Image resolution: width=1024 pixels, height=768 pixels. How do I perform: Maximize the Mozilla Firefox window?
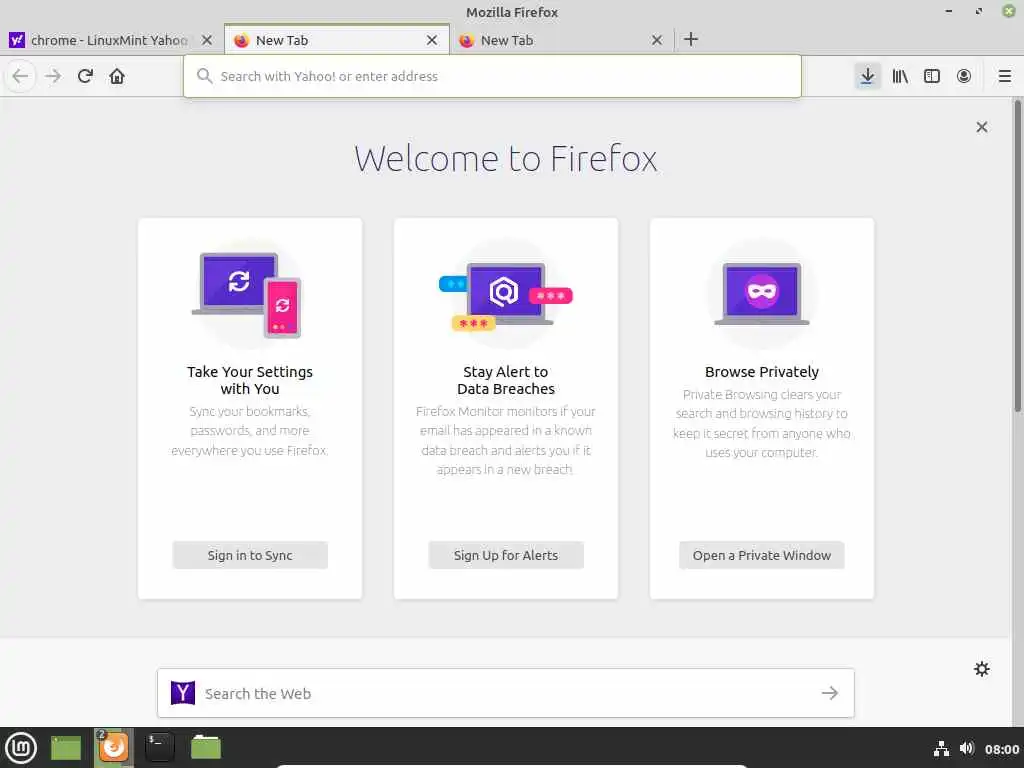point(978,11)
